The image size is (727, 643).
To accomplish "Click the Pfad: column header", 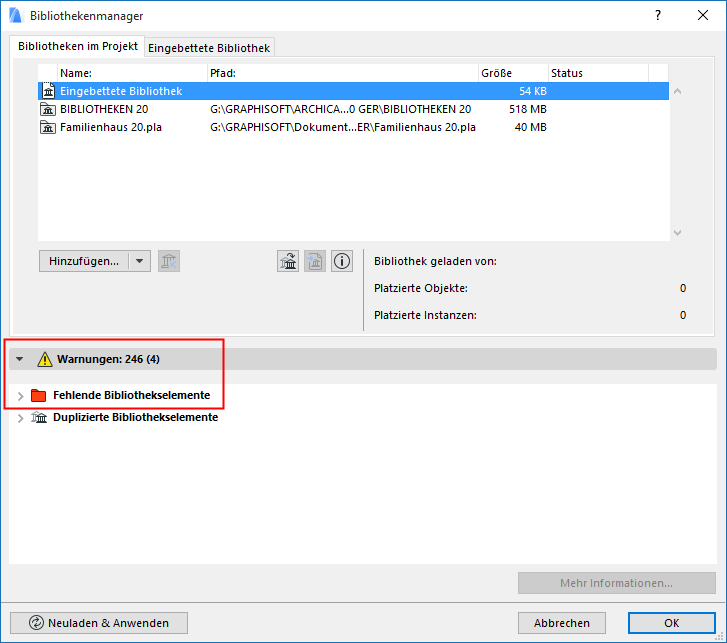I will 343,73.
